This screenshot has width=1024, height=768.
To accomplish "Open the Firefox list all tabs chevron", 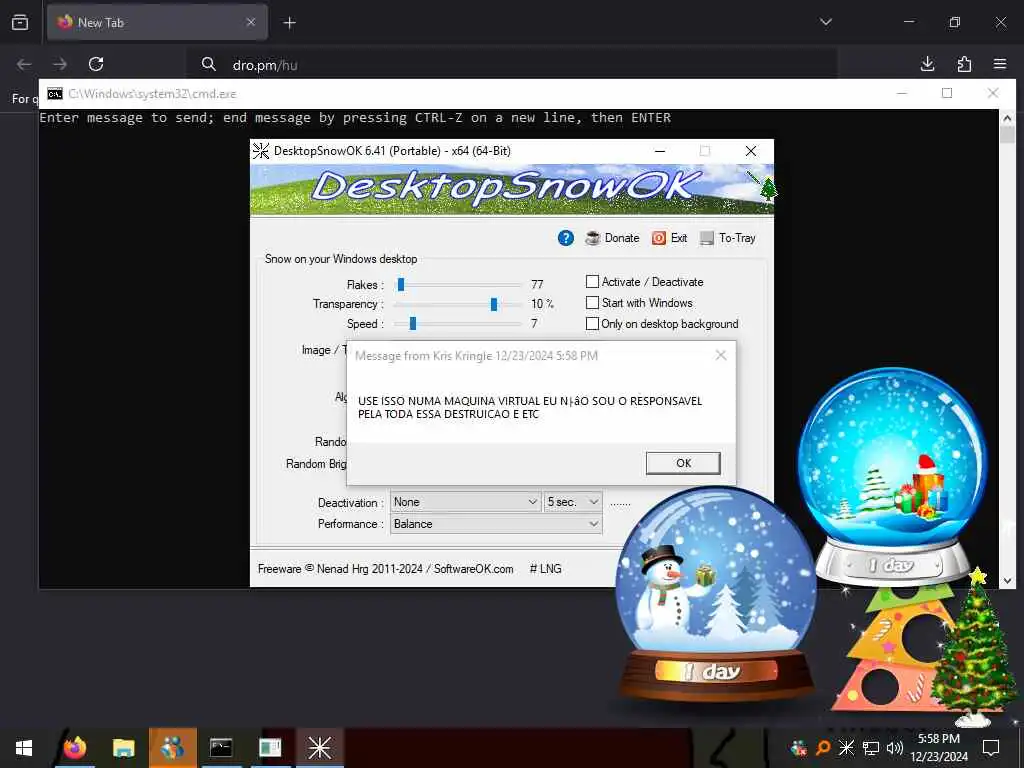I will pos(826,22).
